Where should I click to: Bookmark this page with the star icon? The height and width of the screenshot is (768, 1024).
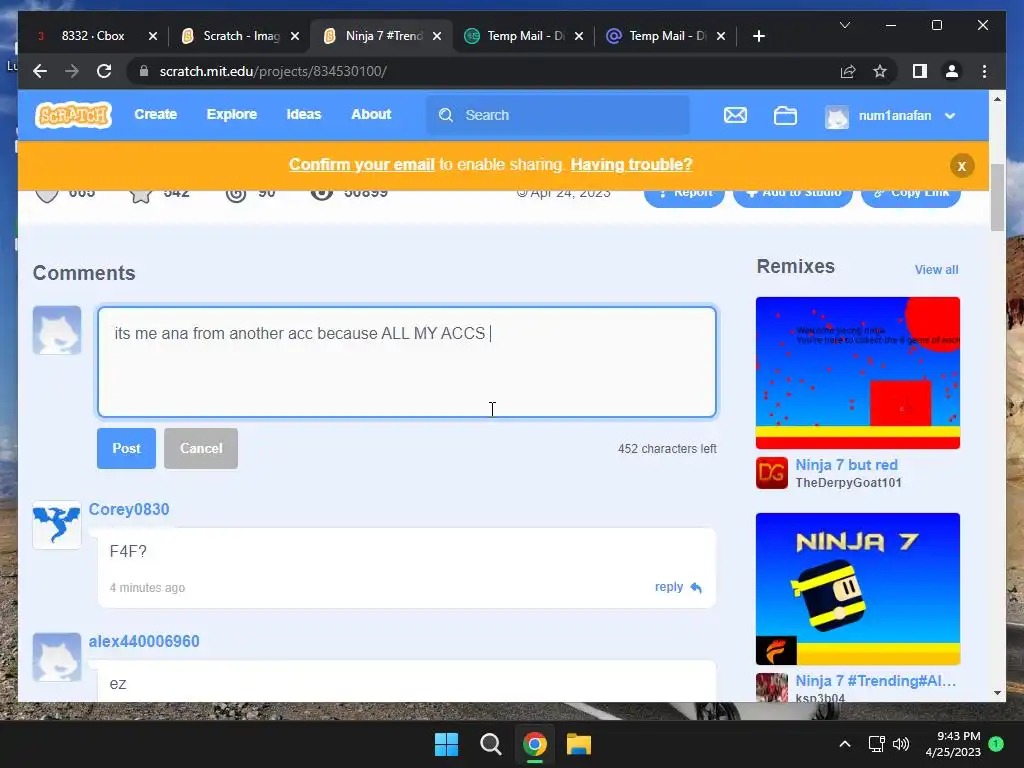point(880,71)
